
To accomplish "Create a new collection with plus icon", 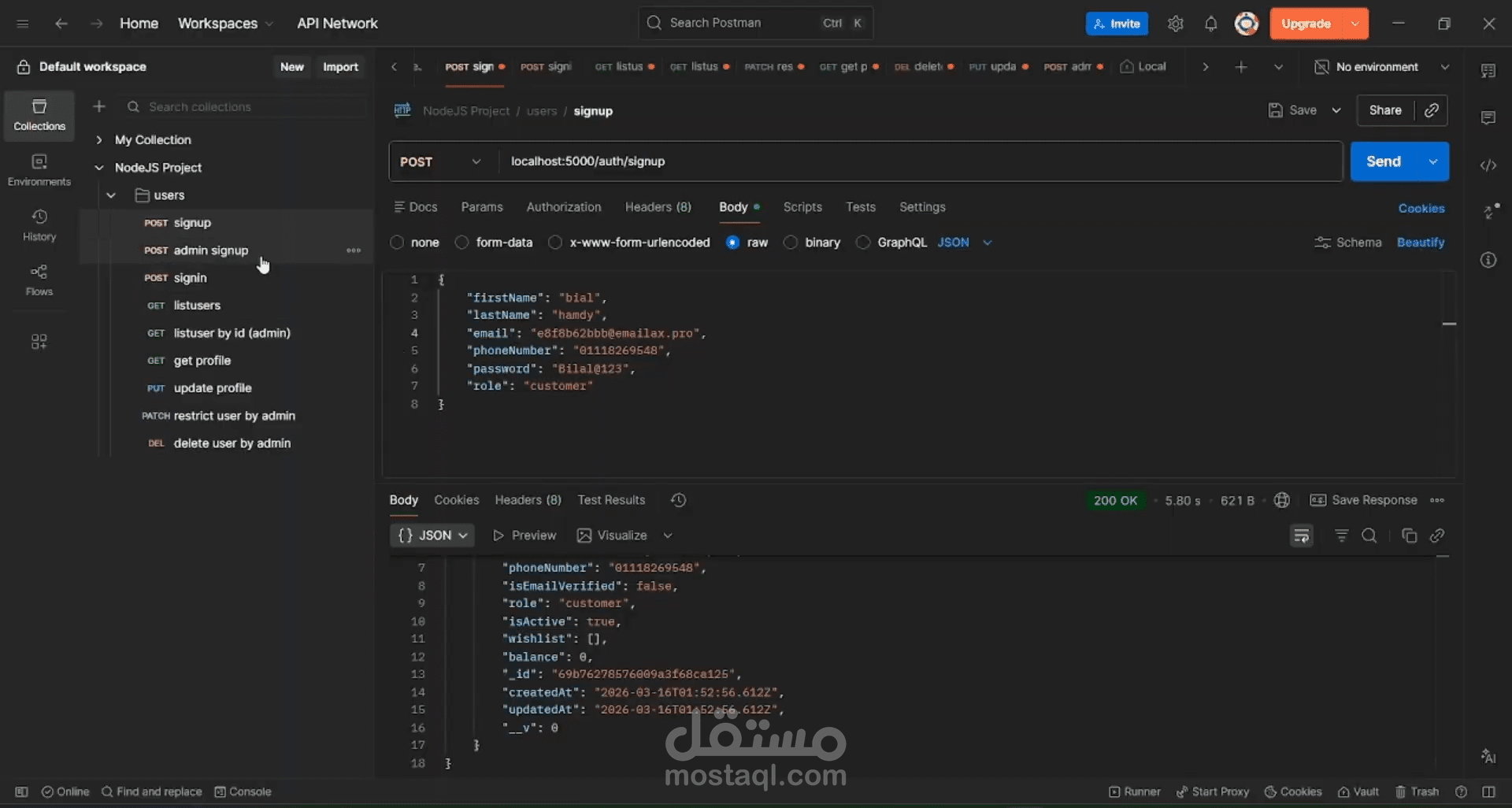I will (x=99, y=106).
